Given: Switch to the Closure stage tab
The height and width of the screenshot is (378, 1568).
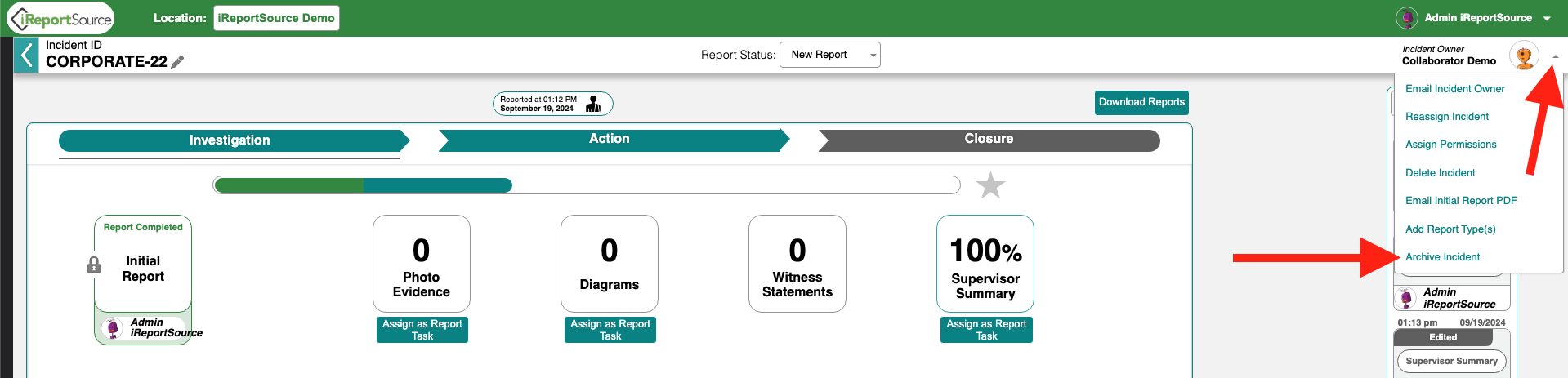Looking at the screenshot, I should (x=989, y=140).
